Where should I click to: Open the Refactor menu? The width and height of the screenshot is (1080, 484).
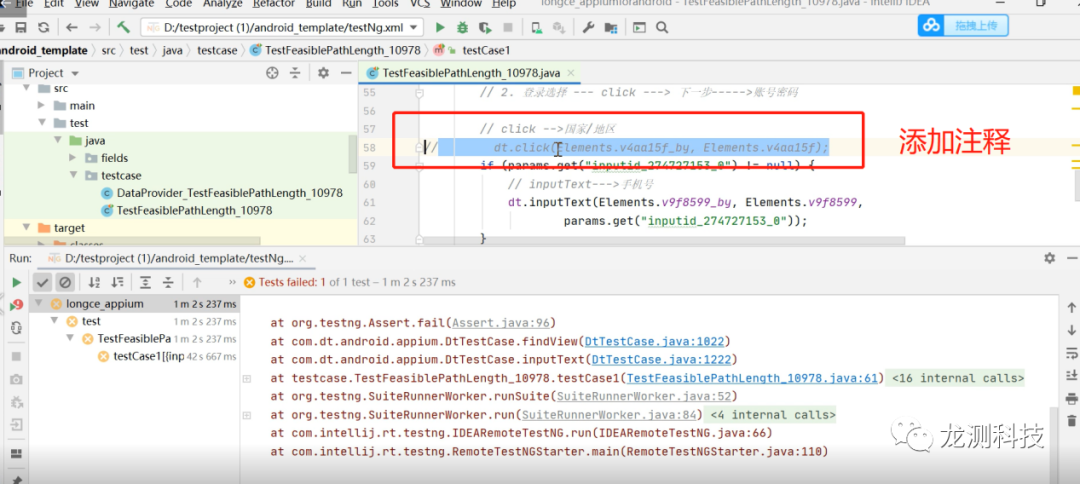(x=273, y=4)
